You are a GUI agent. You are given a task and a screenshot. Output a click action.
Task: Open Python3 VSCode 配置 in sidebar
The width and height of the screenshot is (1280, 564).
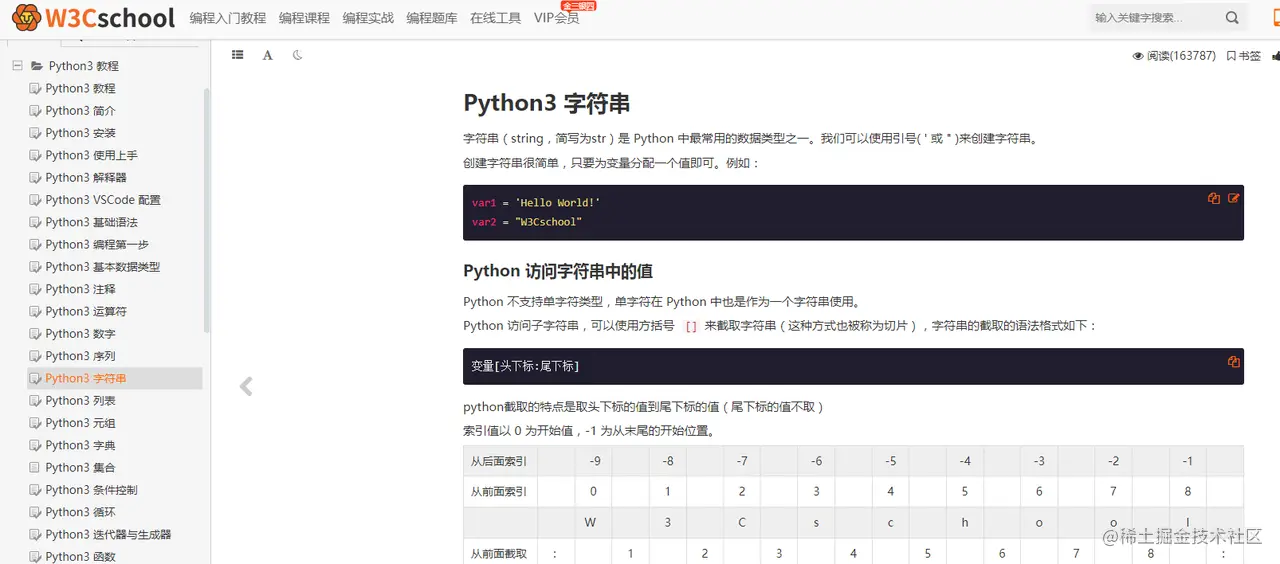tap(102, 200)
